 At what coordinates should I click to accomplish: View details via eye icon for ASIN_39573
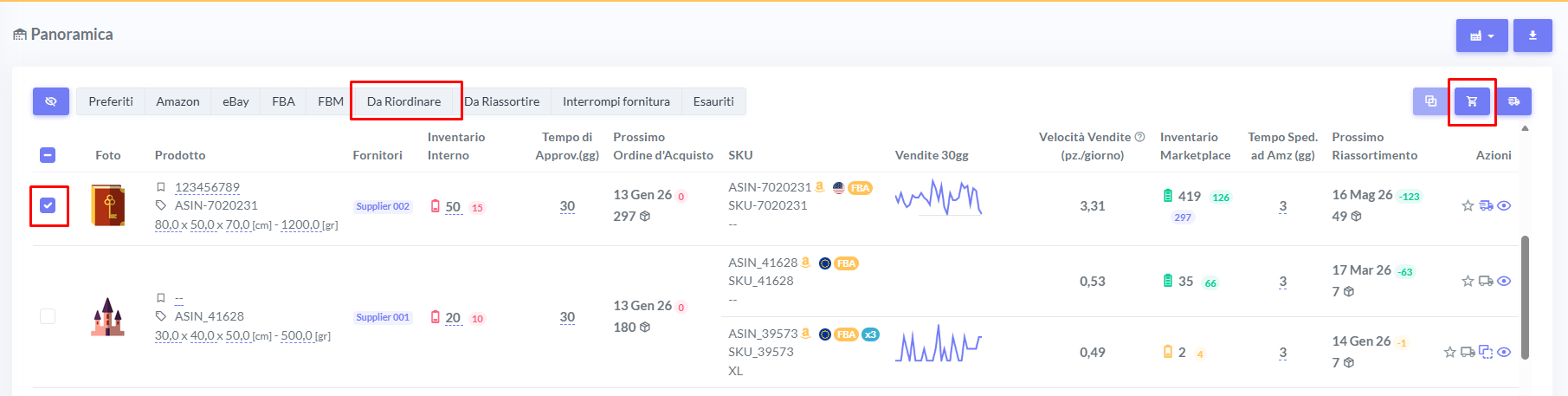[1504, 352]
